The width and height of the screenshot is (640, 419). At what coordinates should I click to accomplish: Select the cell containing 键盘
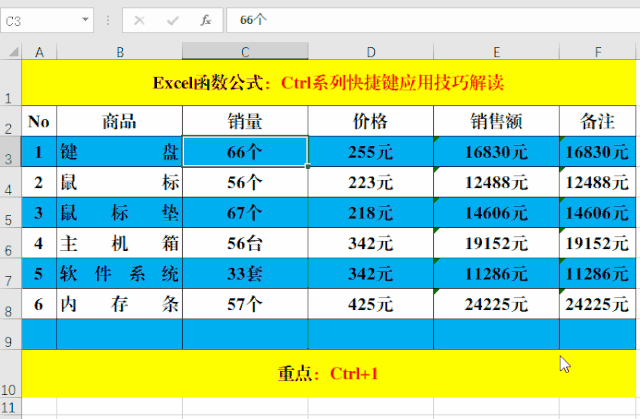pyautogui.click(x=119, y=152)
